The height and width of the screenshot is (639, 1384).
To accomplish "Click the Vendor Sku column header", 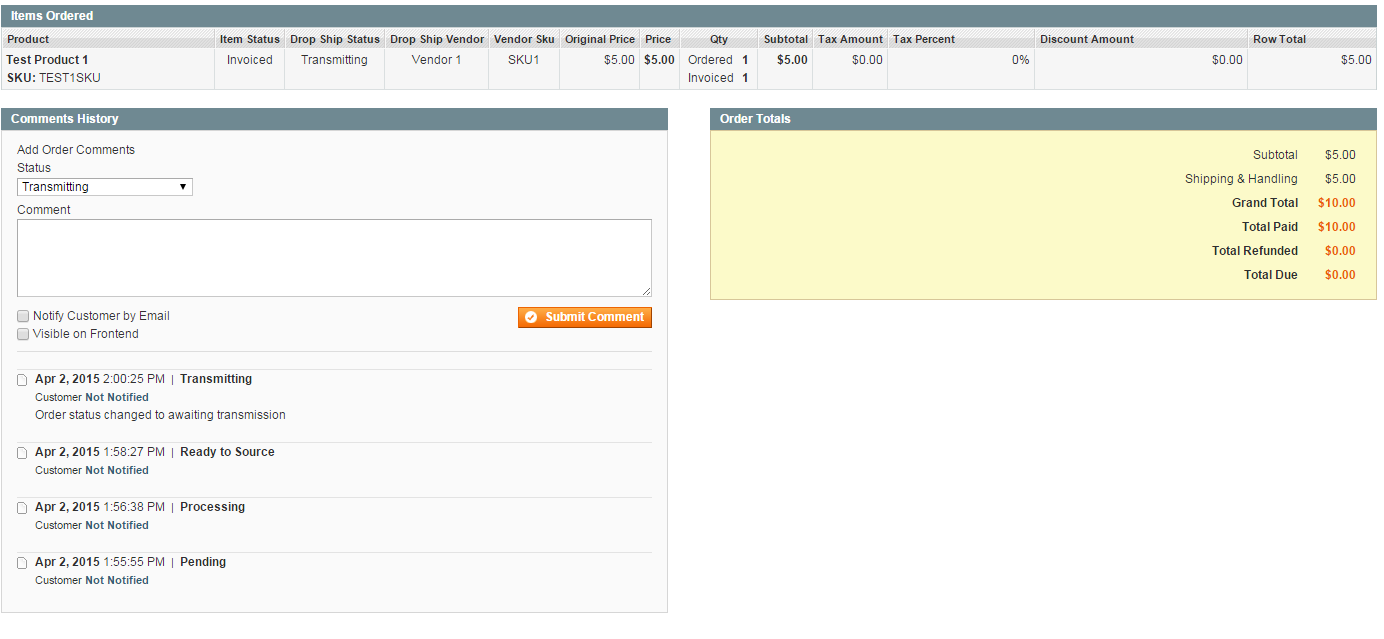I will [524, 39].
